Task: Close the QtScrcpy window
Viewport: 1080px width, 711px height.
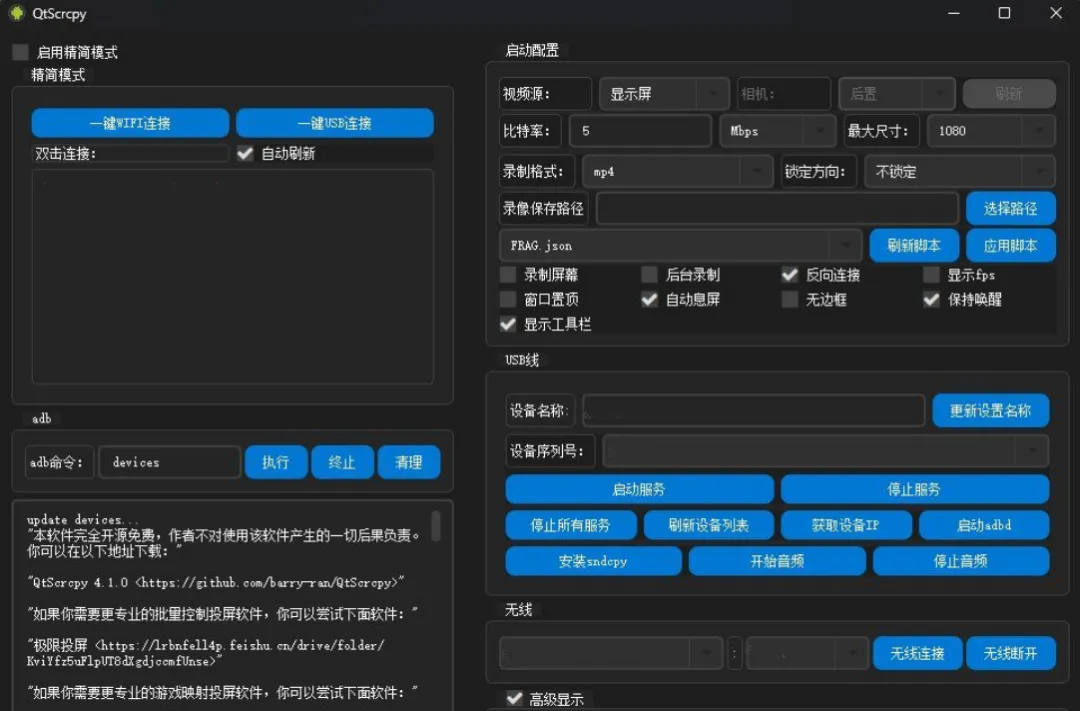Action: click(x=1055, y=13)
